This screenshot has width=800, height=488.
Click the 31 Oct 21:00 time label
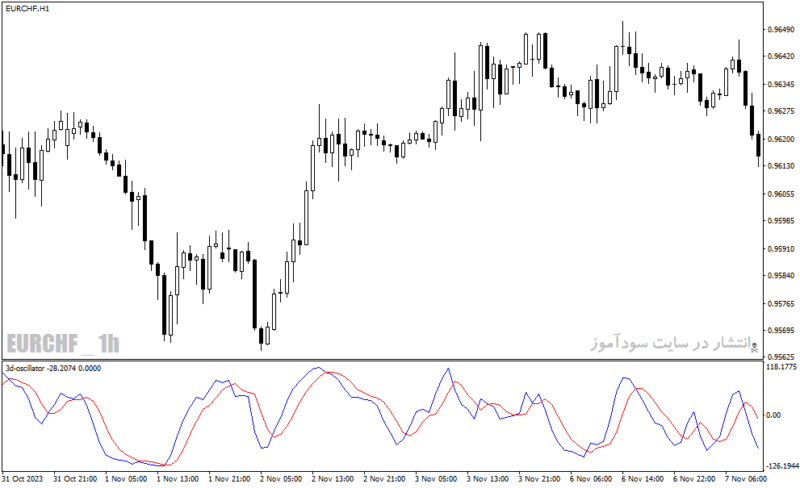coord(75,479)
